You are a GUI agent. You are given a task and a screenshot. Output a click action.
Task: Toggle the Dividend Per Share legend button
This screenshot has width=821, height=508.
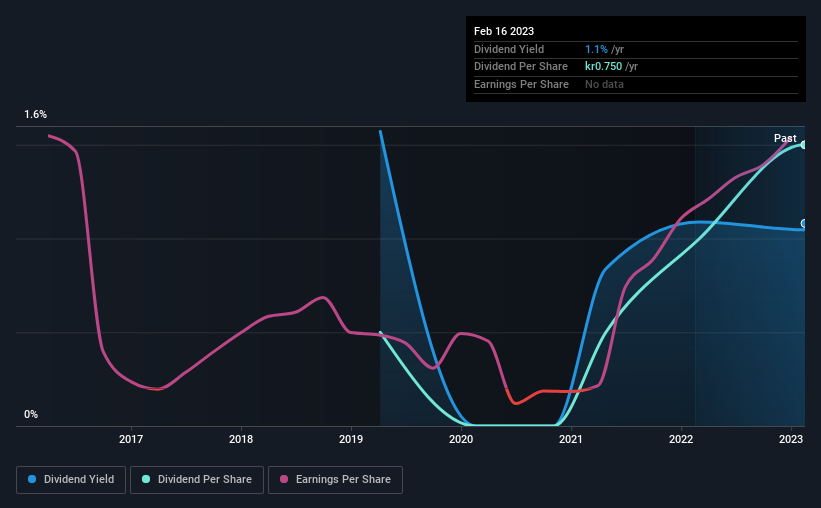click(197, 480)
